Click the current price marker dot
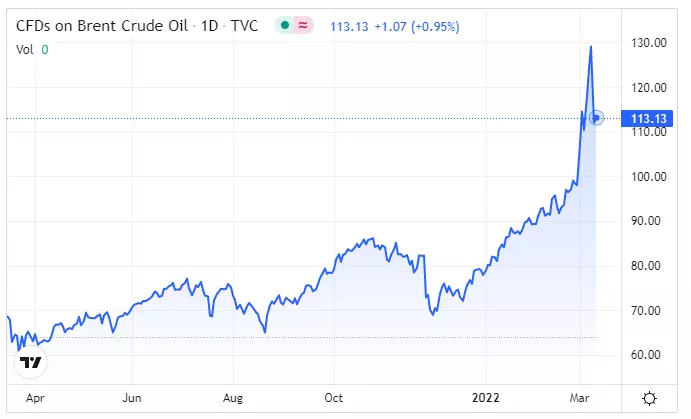This screenshot has width=691, height=419. (x=596, y=118)
